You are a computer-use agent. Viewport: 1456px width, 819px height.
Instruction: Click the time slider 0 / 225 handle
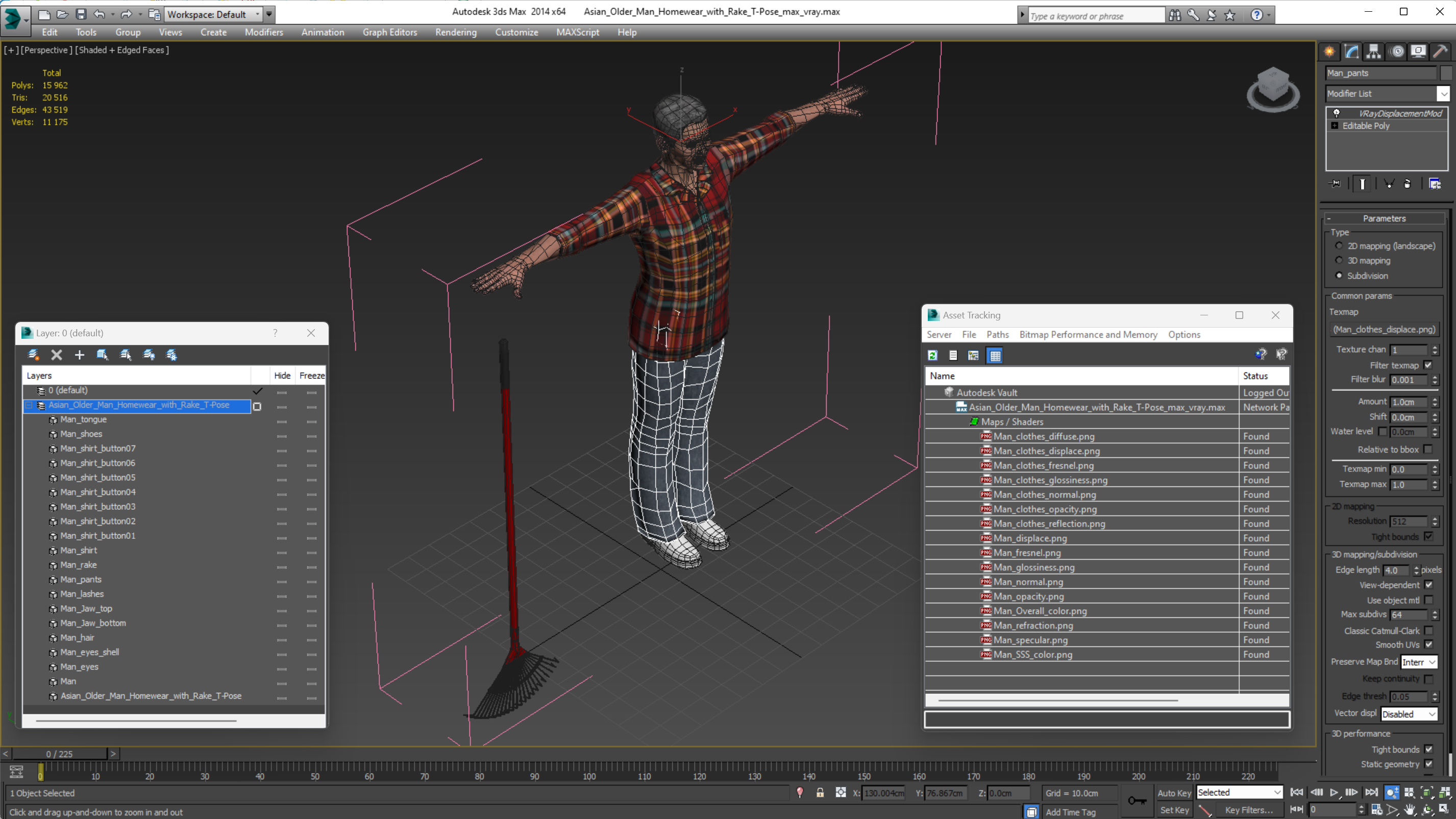tap(59, 754)
